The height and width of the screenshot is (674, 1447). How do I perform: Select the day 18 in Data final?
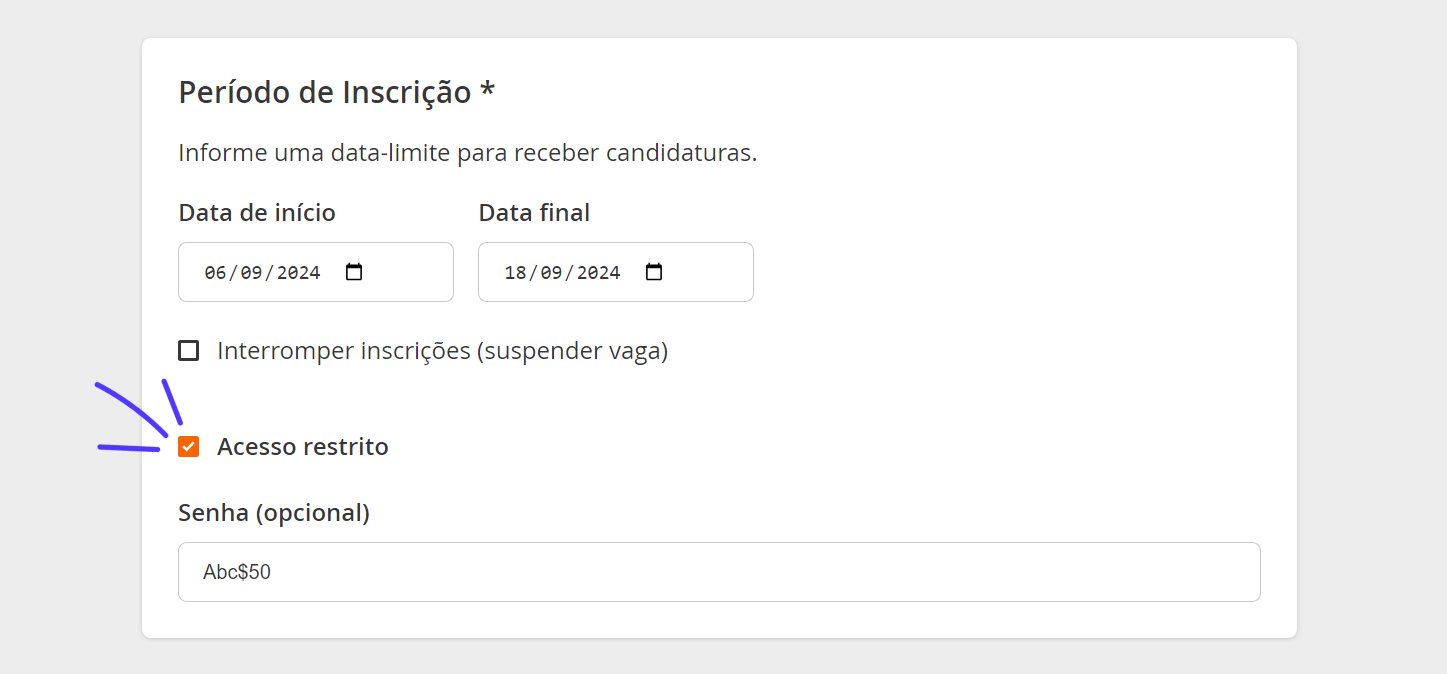[515, 272]
